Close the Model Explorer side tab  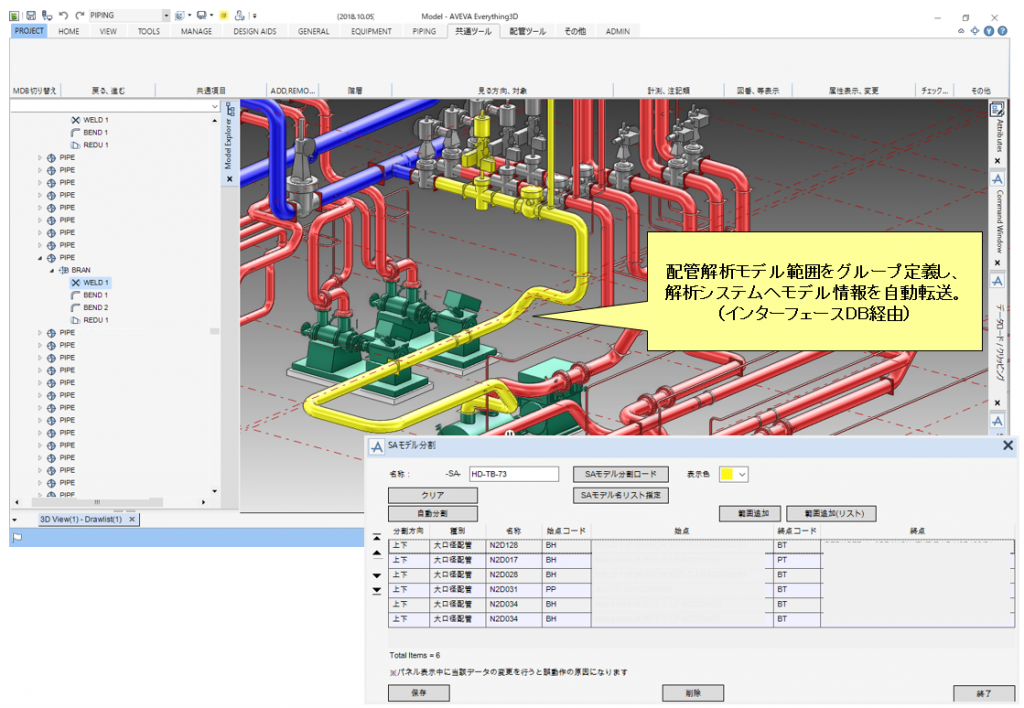(229, 178)
